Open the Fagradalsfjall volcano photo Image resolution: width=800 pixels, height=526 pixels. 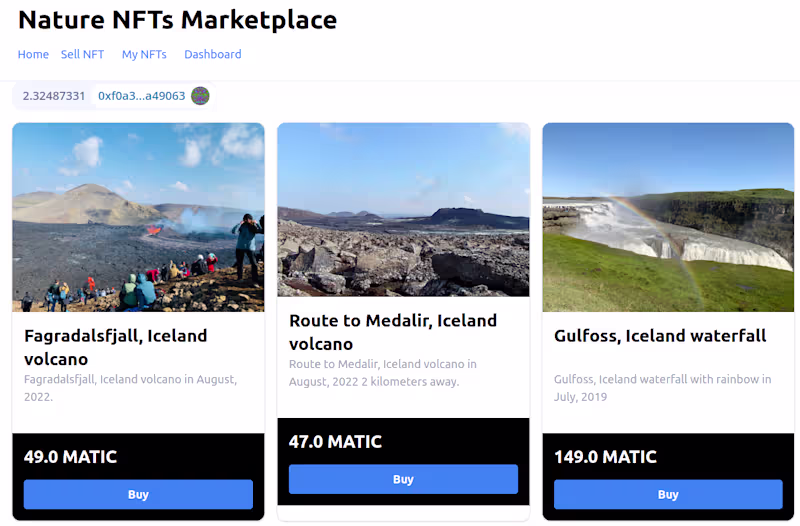138,217
